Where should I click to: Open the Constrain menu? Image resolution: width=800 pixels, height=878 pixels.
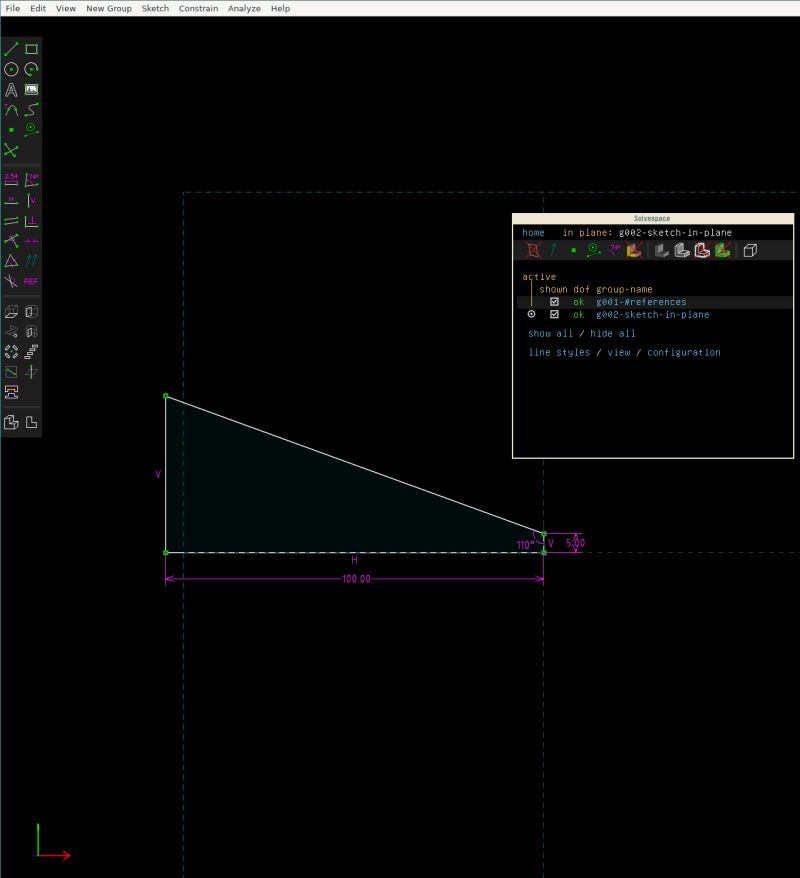pos(198,8)
